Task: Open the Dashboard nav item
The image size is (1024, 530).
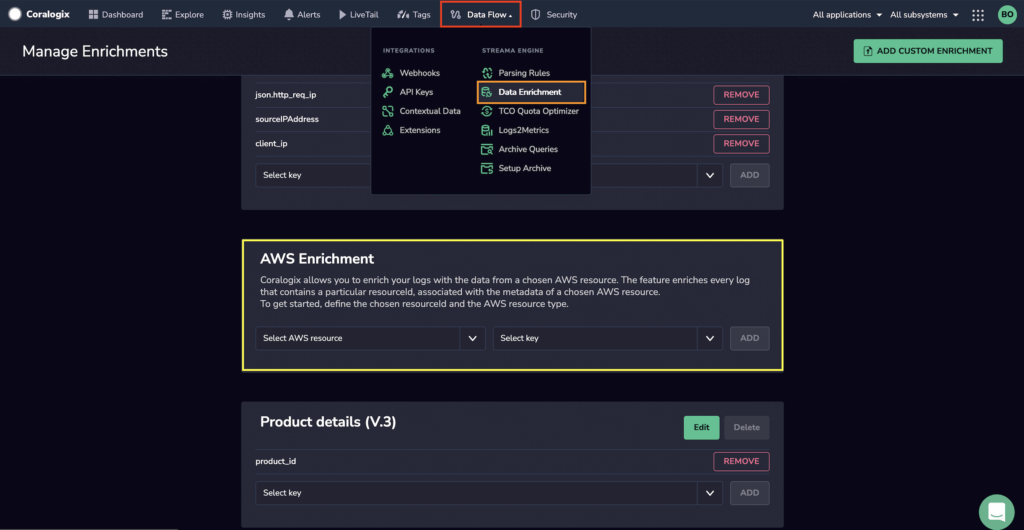Action: tap(116, 14)
